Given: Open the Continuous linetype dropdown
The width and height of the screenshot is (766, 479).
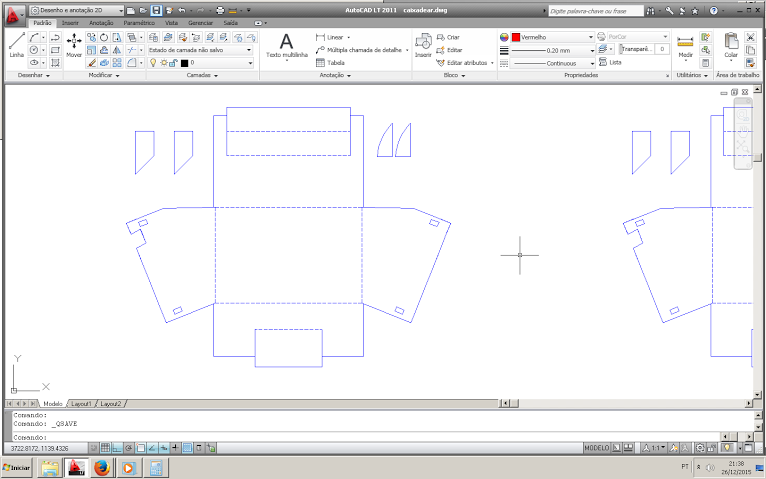Looking at the screenshot, I should [x=553, y=63].
